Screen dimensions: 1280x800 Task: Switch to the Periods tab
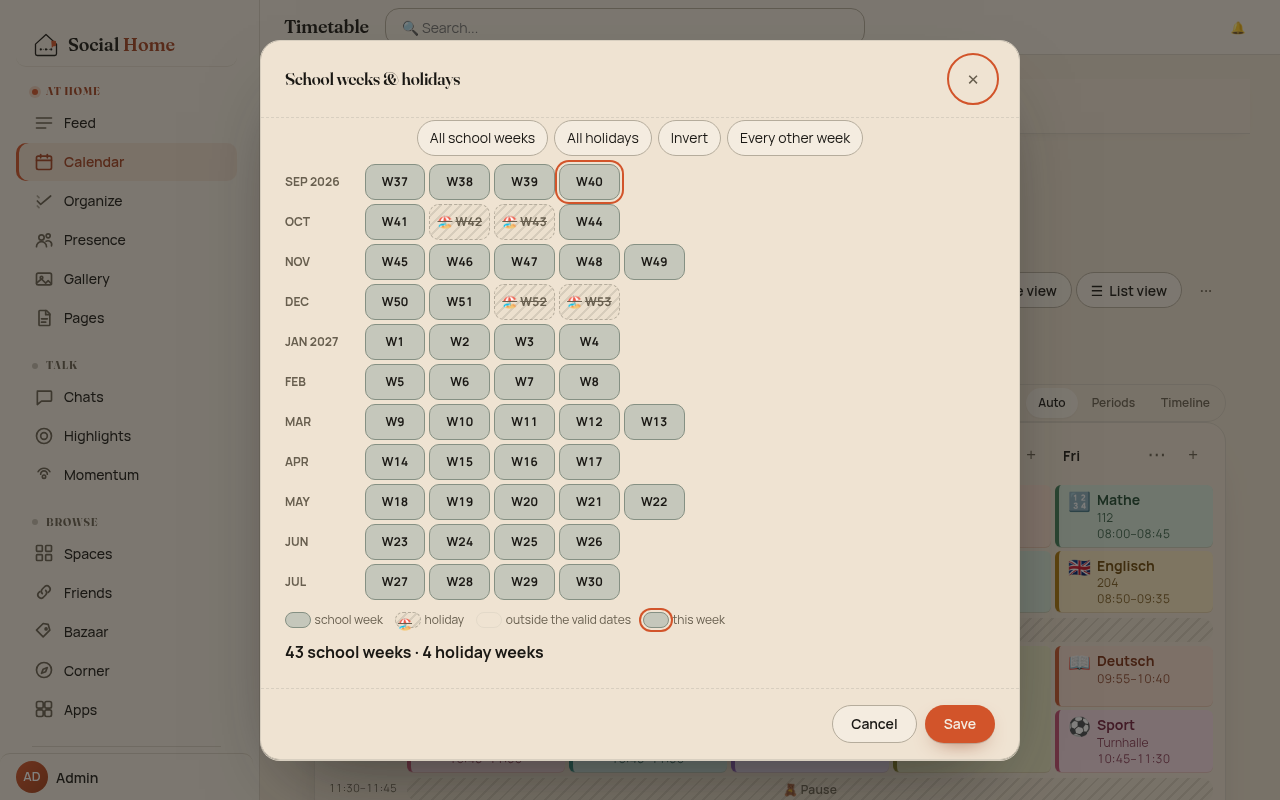[x=1113, y=403]
